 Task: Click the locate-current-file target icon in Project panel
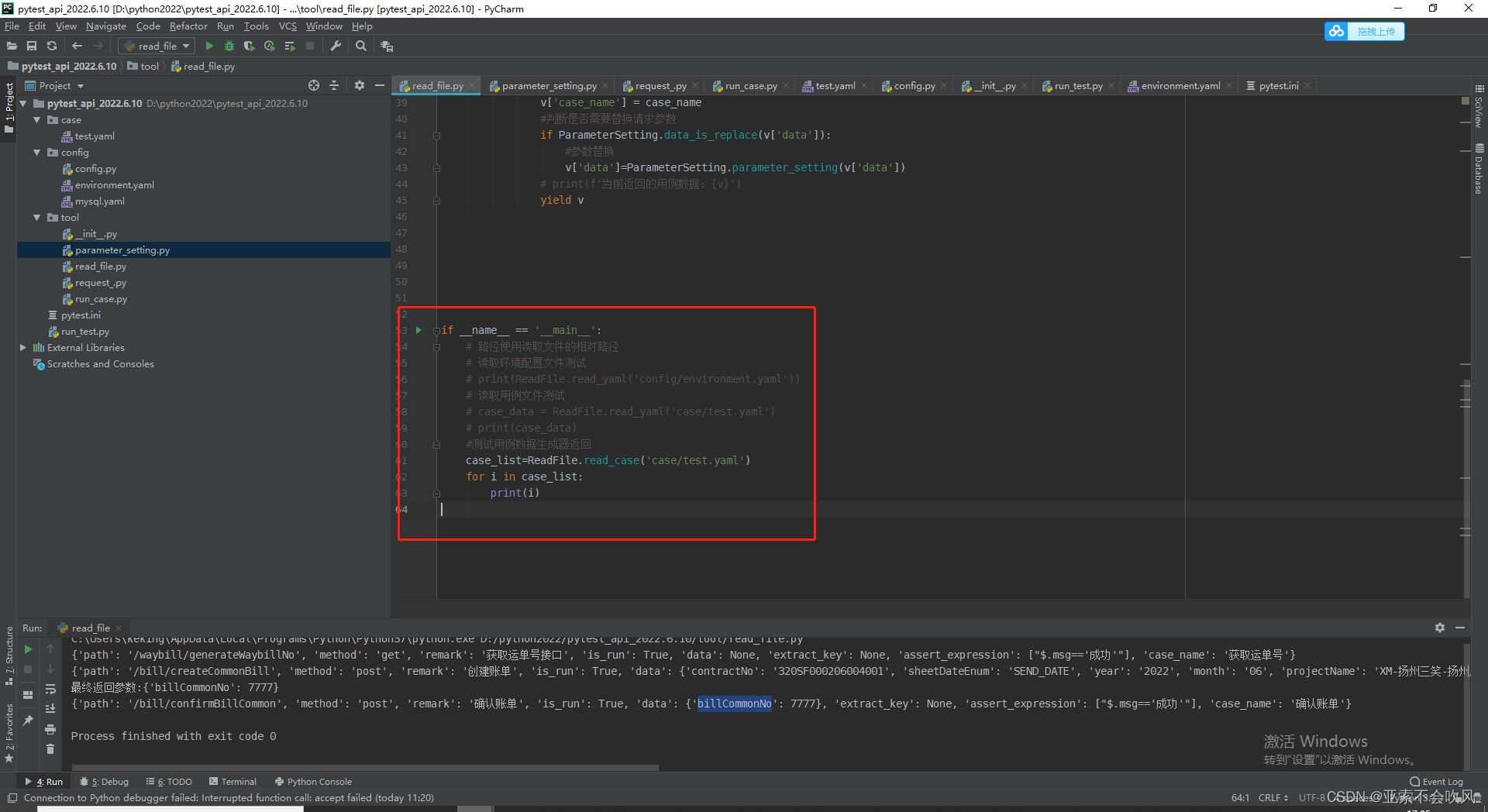click(x=314, y=85)
